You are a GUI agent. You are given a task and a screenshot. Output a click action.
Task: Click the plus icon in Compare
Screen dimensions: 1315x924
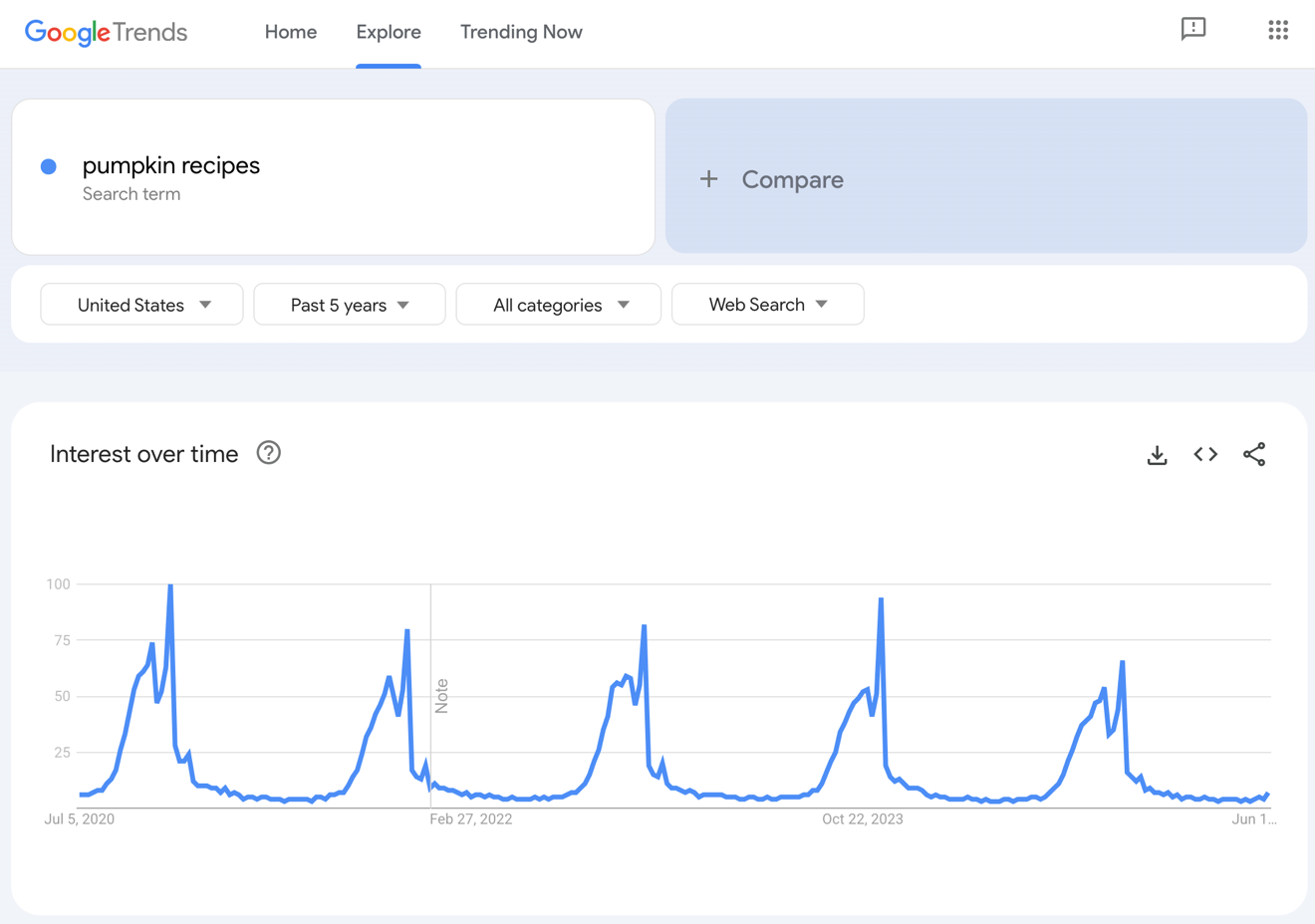coord(708,179)
